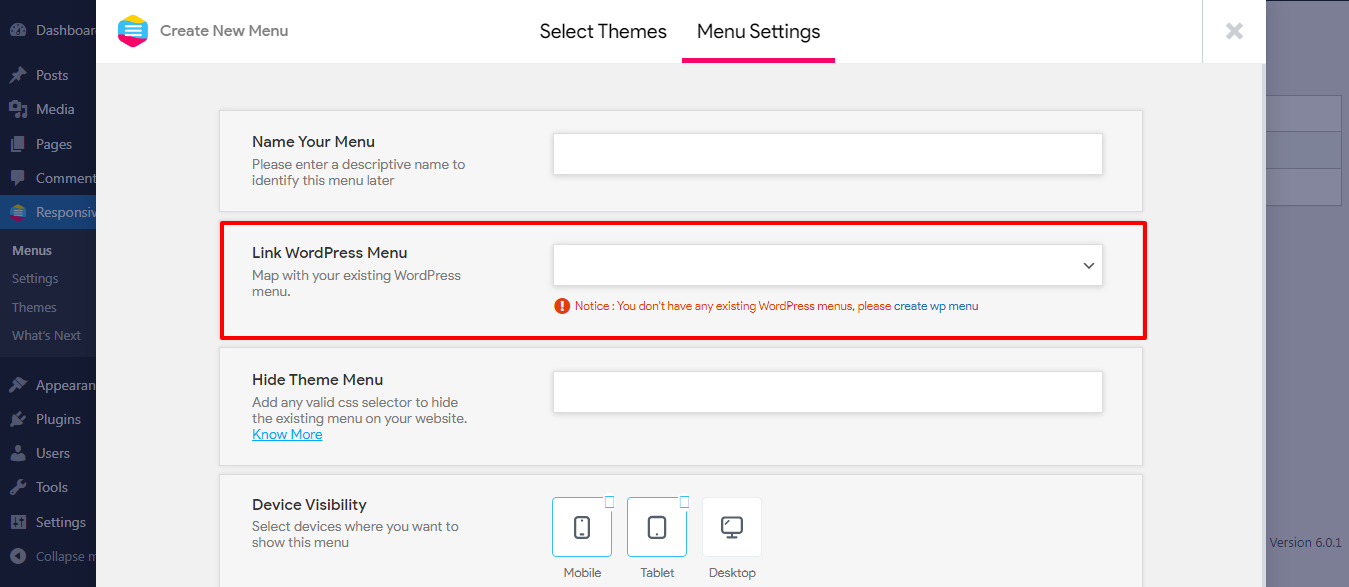Click the Pages icon in sidebar

18,144
